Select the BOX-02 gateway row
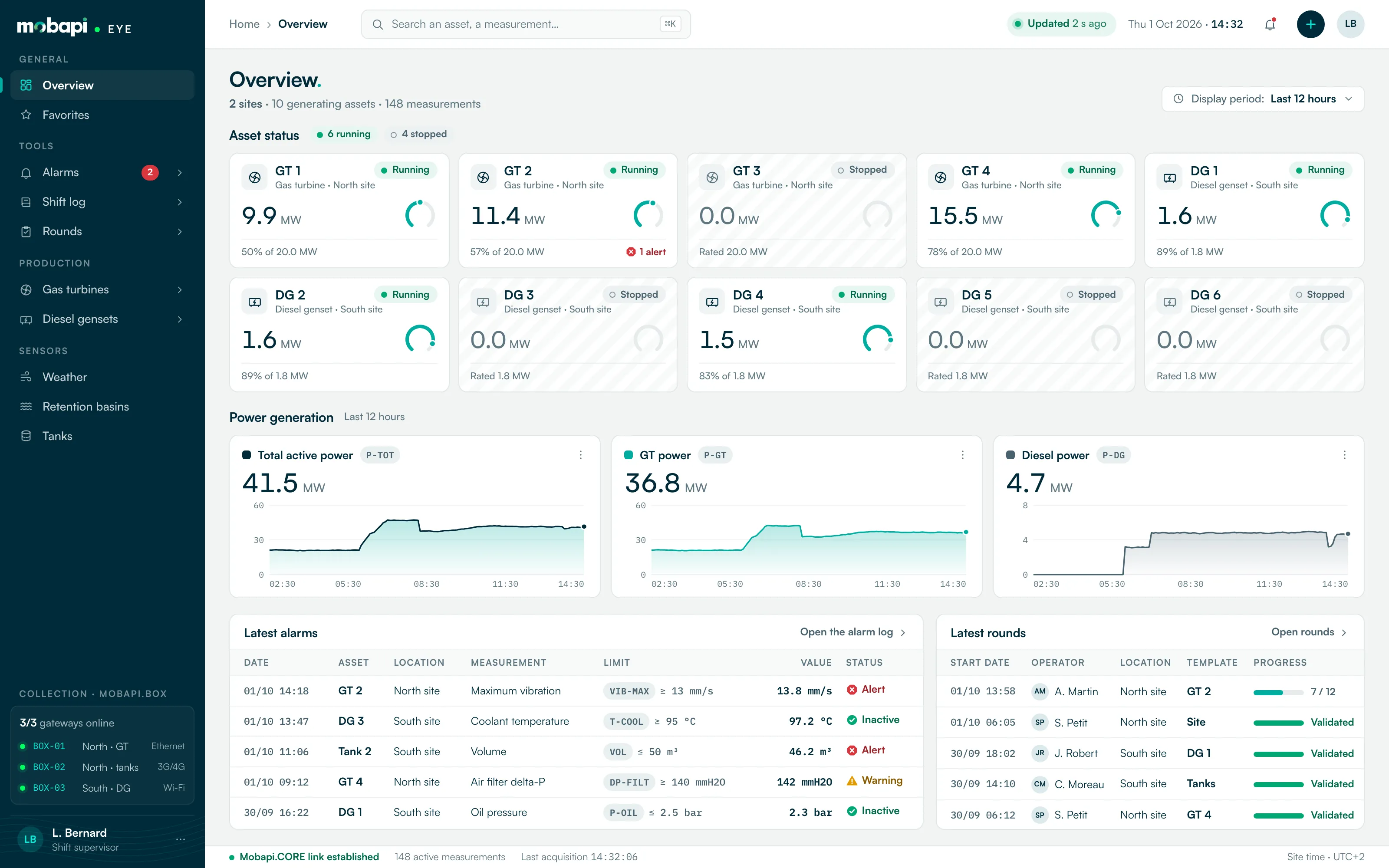 point(102,767)
